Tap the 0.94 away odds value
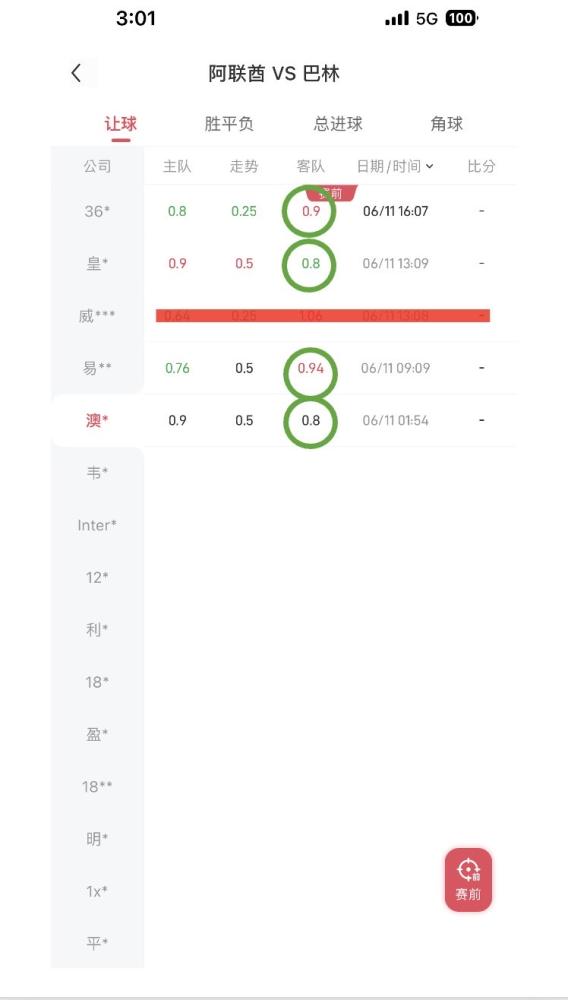This screenshot has width=568, height=1000. pos(310,368)
